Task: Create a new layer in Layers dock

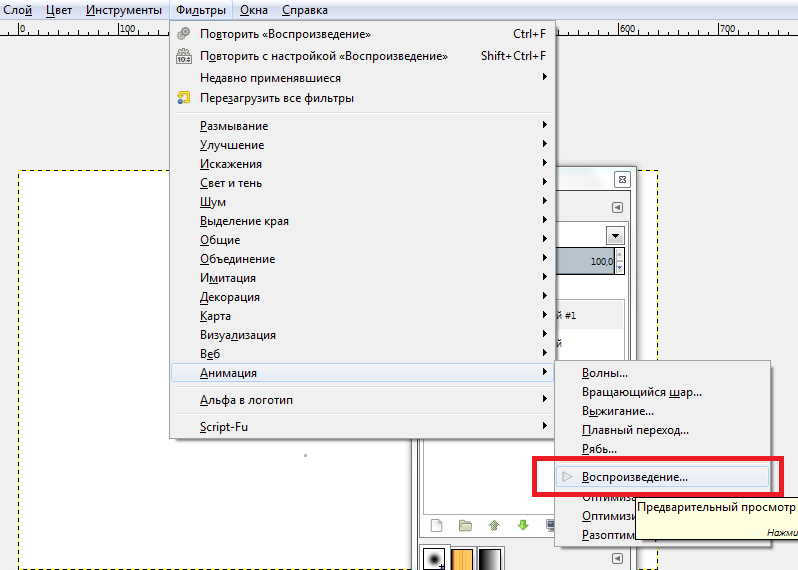Action: coord(436,526)
